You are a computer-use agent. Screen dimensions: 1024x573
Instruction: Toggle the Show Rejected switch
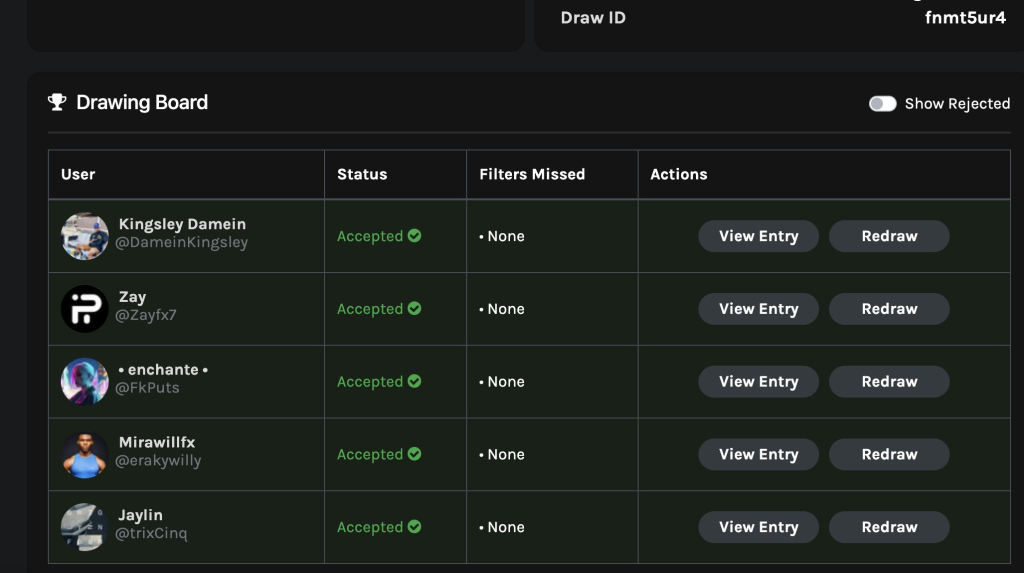point(882,103)
